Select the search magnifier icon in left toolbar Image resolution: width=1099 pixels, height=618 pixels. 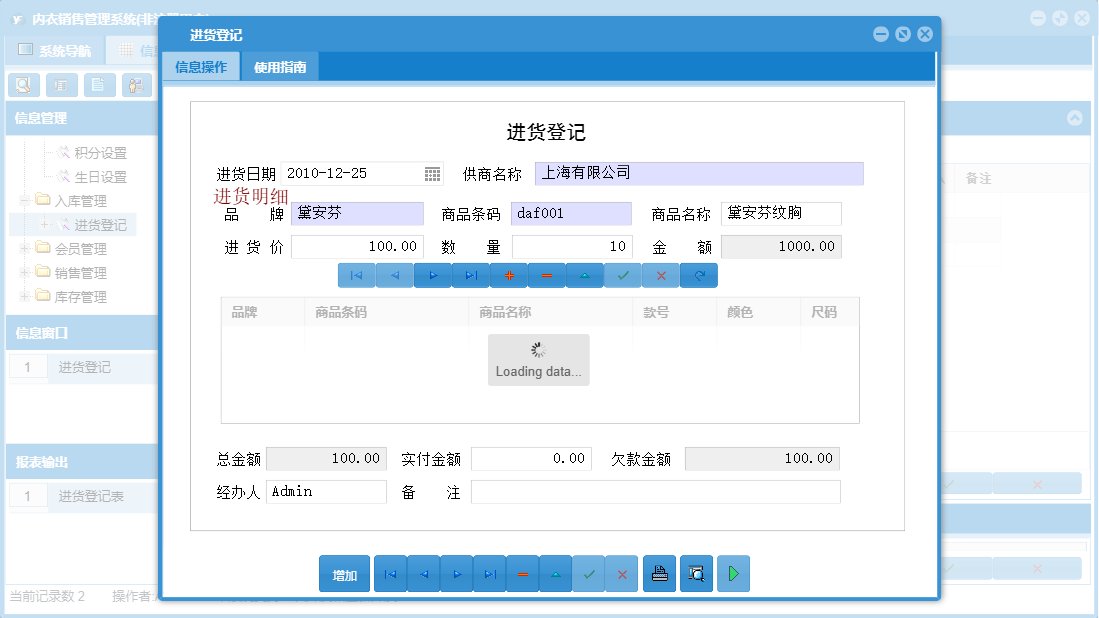tap(23, 85)
